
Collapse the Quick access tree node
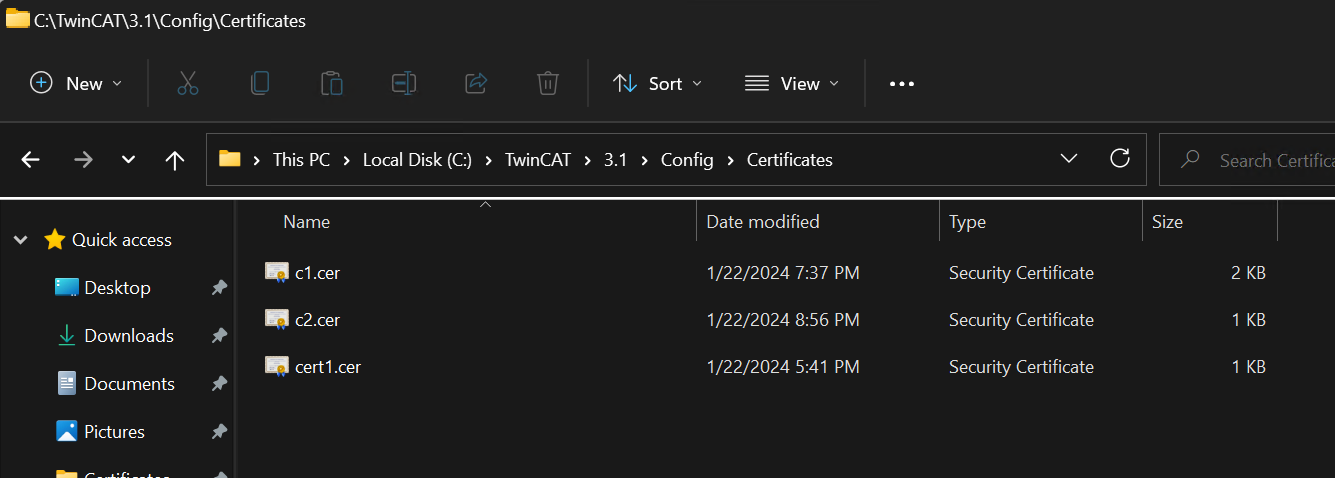[20, 240]
